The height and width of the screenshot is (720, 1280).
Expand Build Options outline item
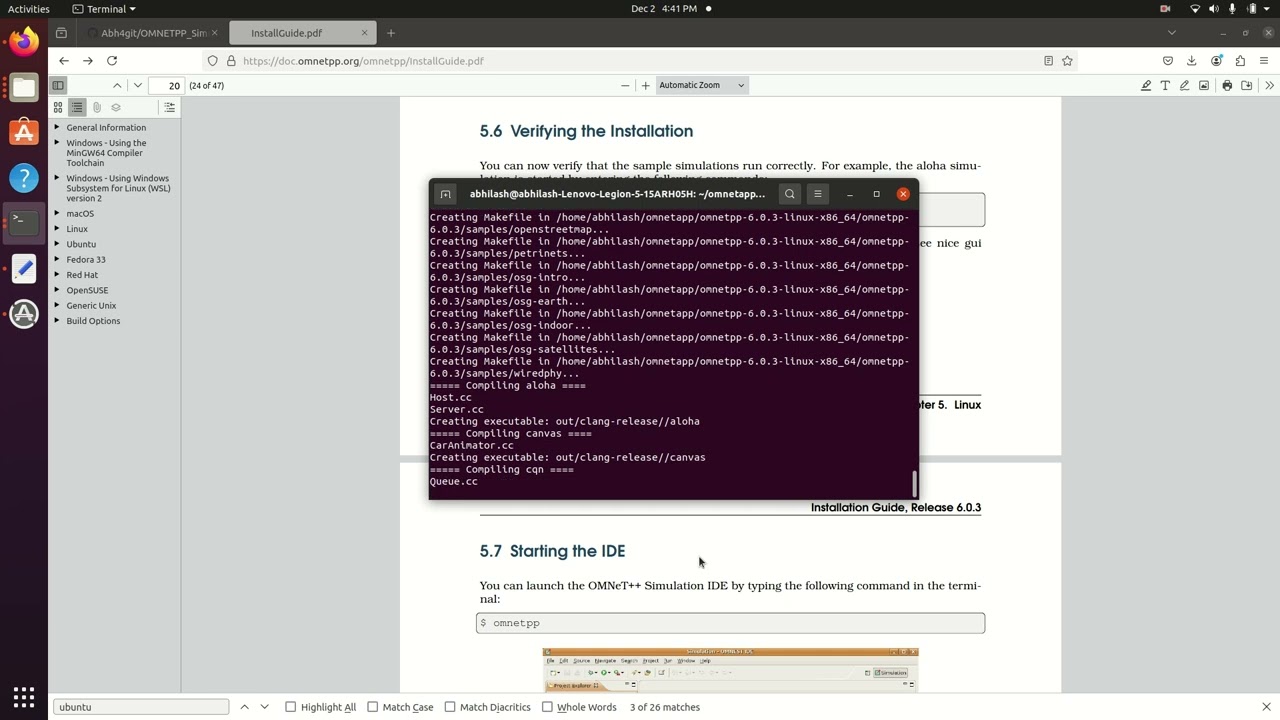coord(57,321)
